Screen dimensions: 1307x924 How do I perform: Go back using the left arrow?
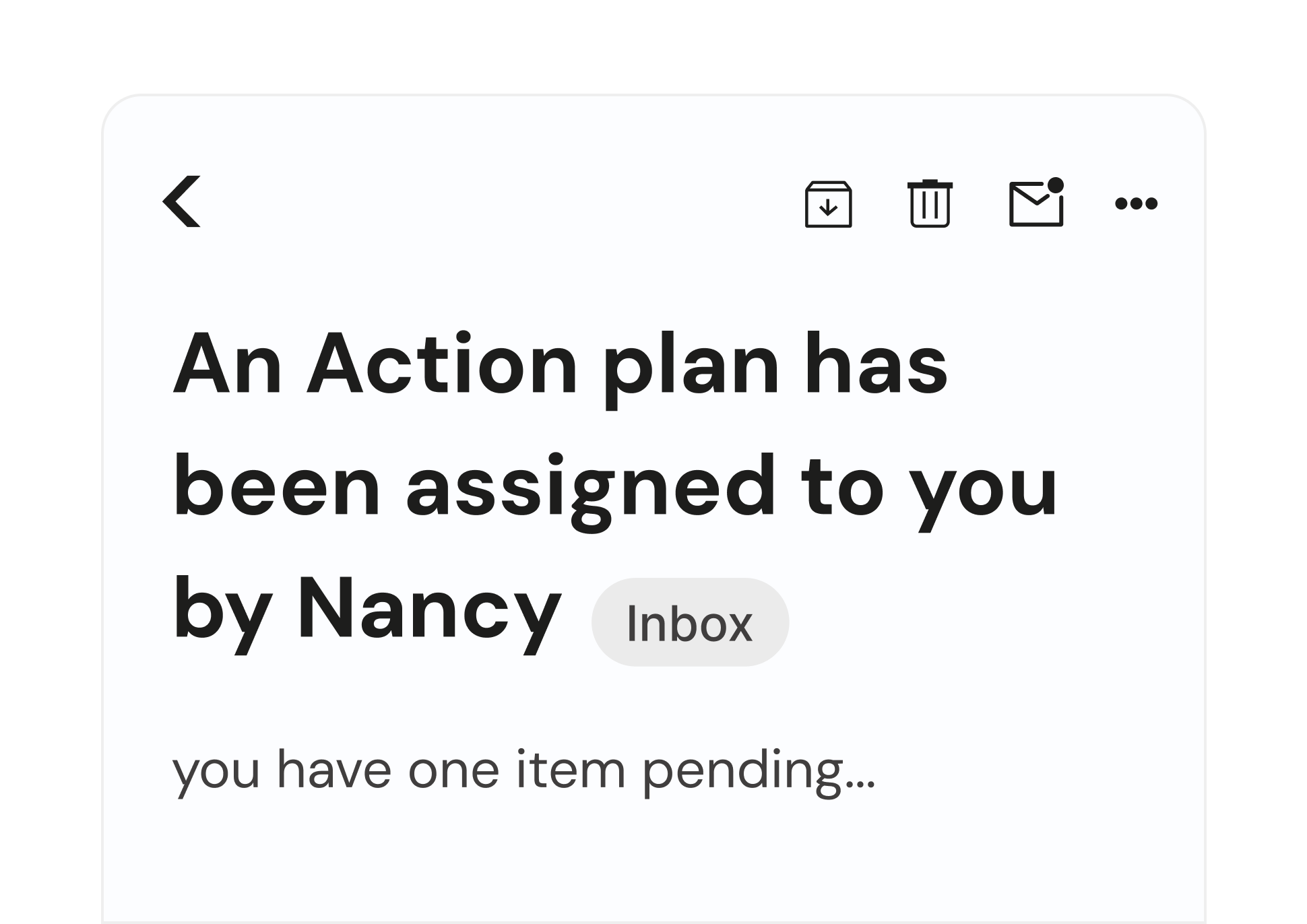click(x=182, y=201)
